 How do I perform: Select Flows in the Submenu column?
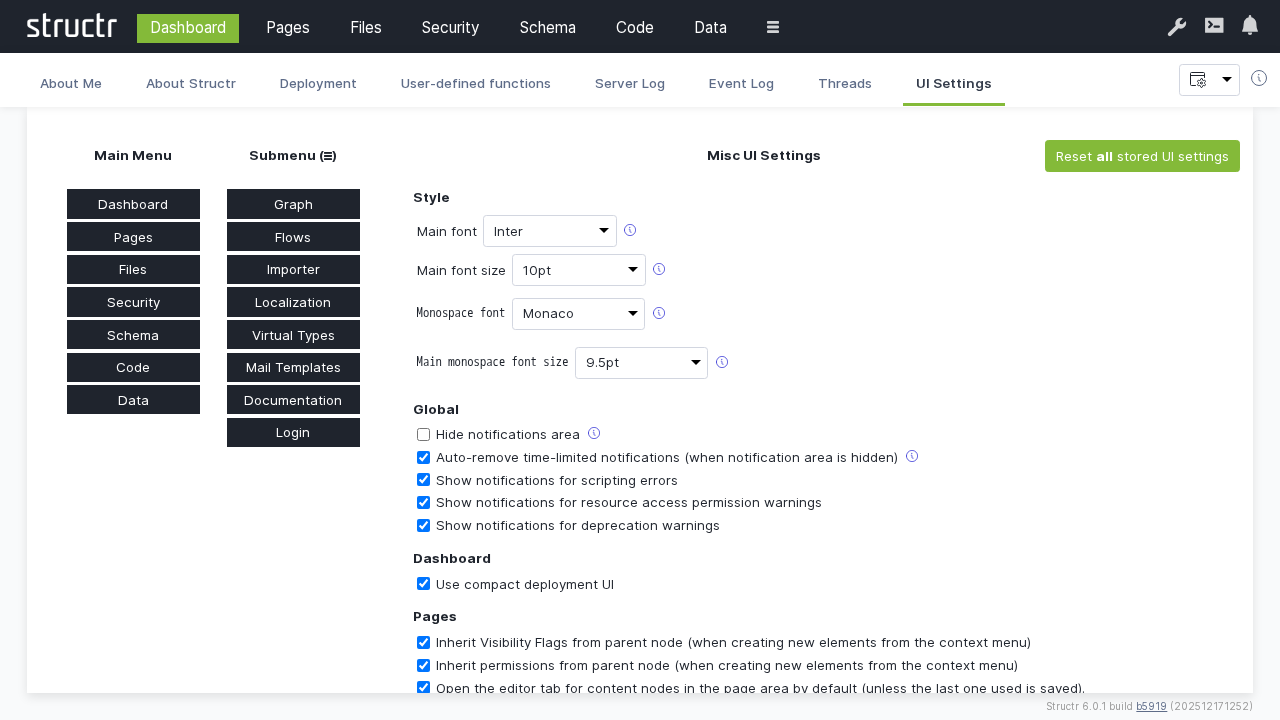tap(293, 237)
